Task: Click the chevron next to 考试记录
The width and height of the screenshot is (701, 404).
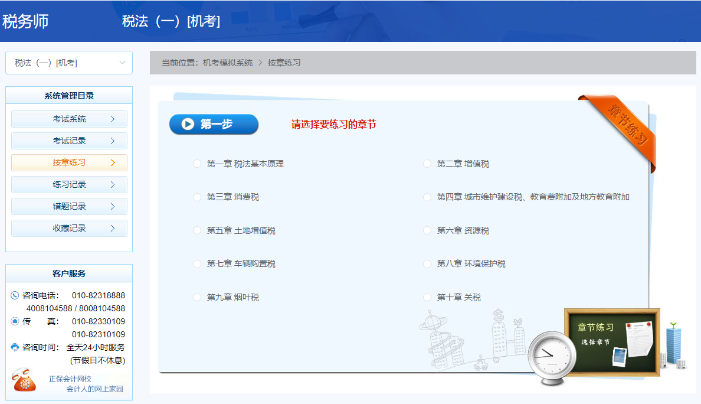Action: [x=113, y=141]
